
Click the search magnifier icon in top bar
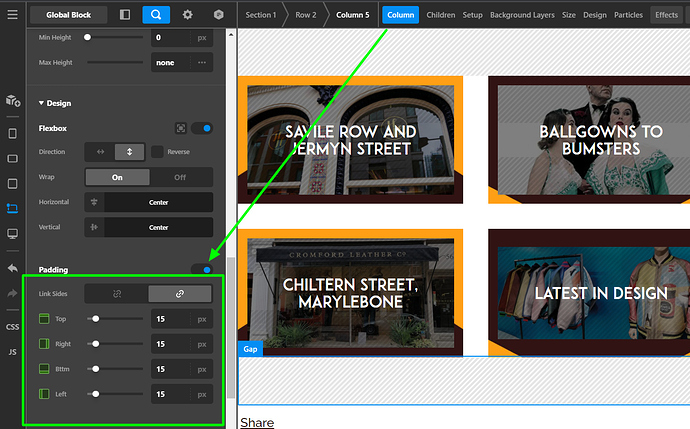pos(155,15)
